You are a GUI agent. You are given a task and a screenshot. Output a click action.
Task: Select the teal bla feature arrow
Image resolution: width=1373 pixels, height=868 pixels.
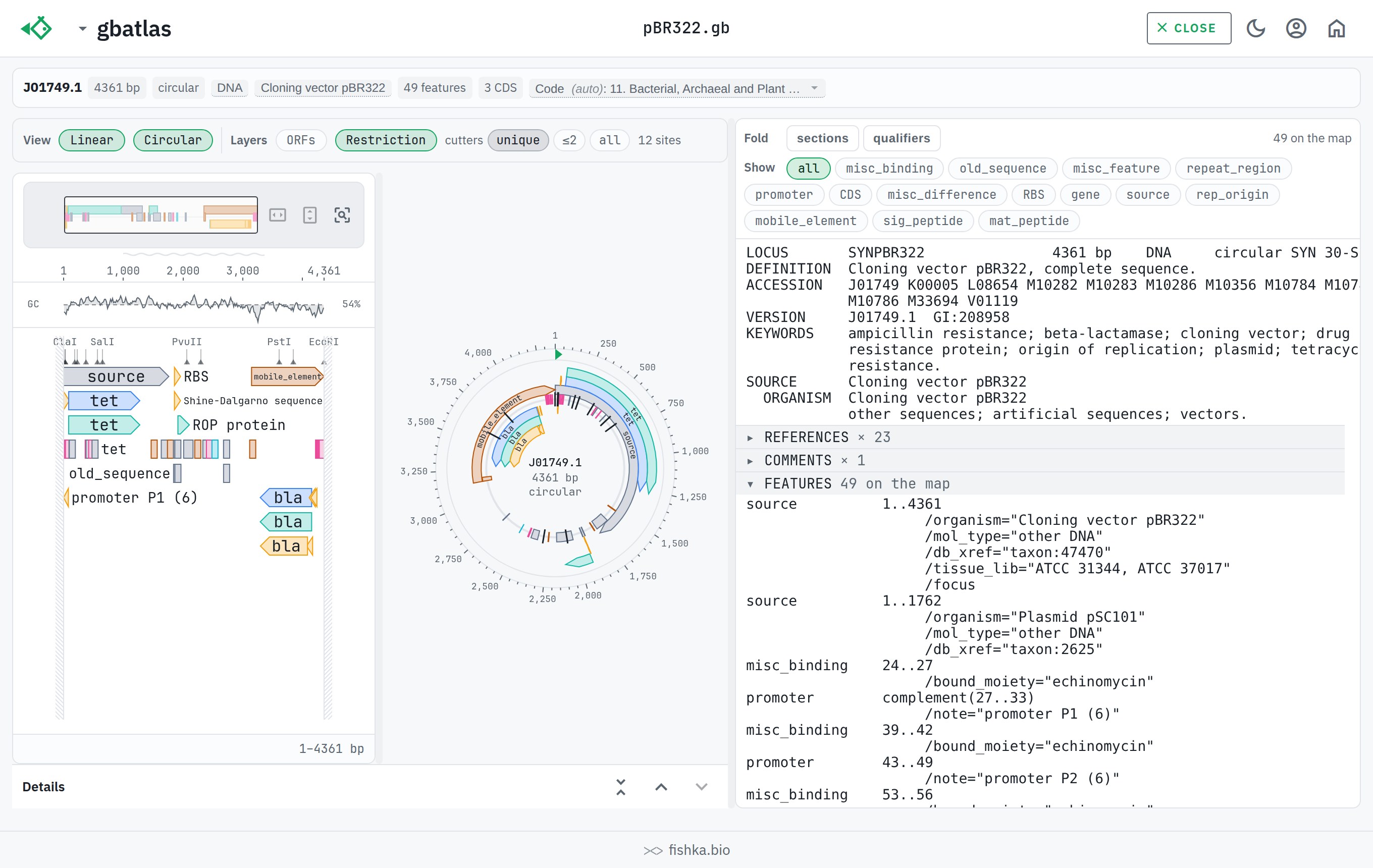[287, 522]
